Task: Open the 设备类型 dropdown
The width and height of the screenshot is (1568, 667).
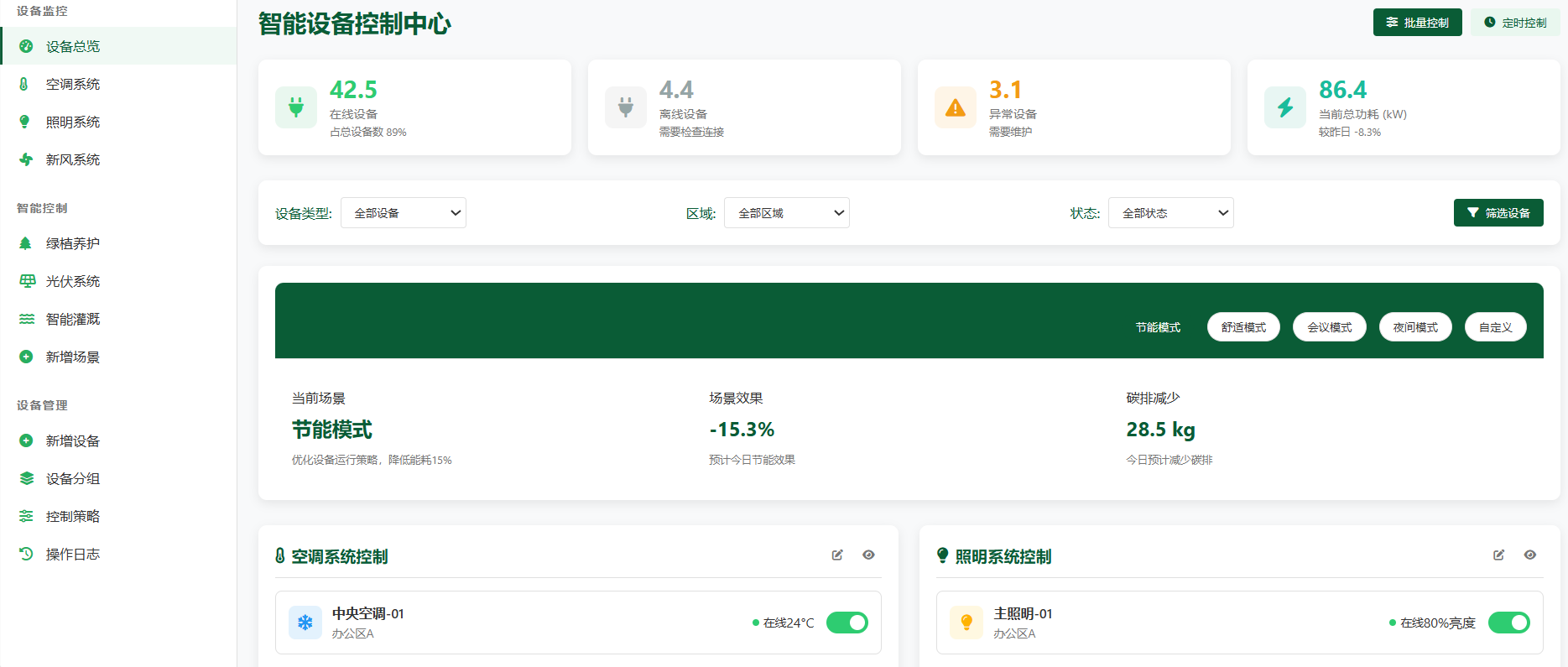Action: tap(404, 213)
